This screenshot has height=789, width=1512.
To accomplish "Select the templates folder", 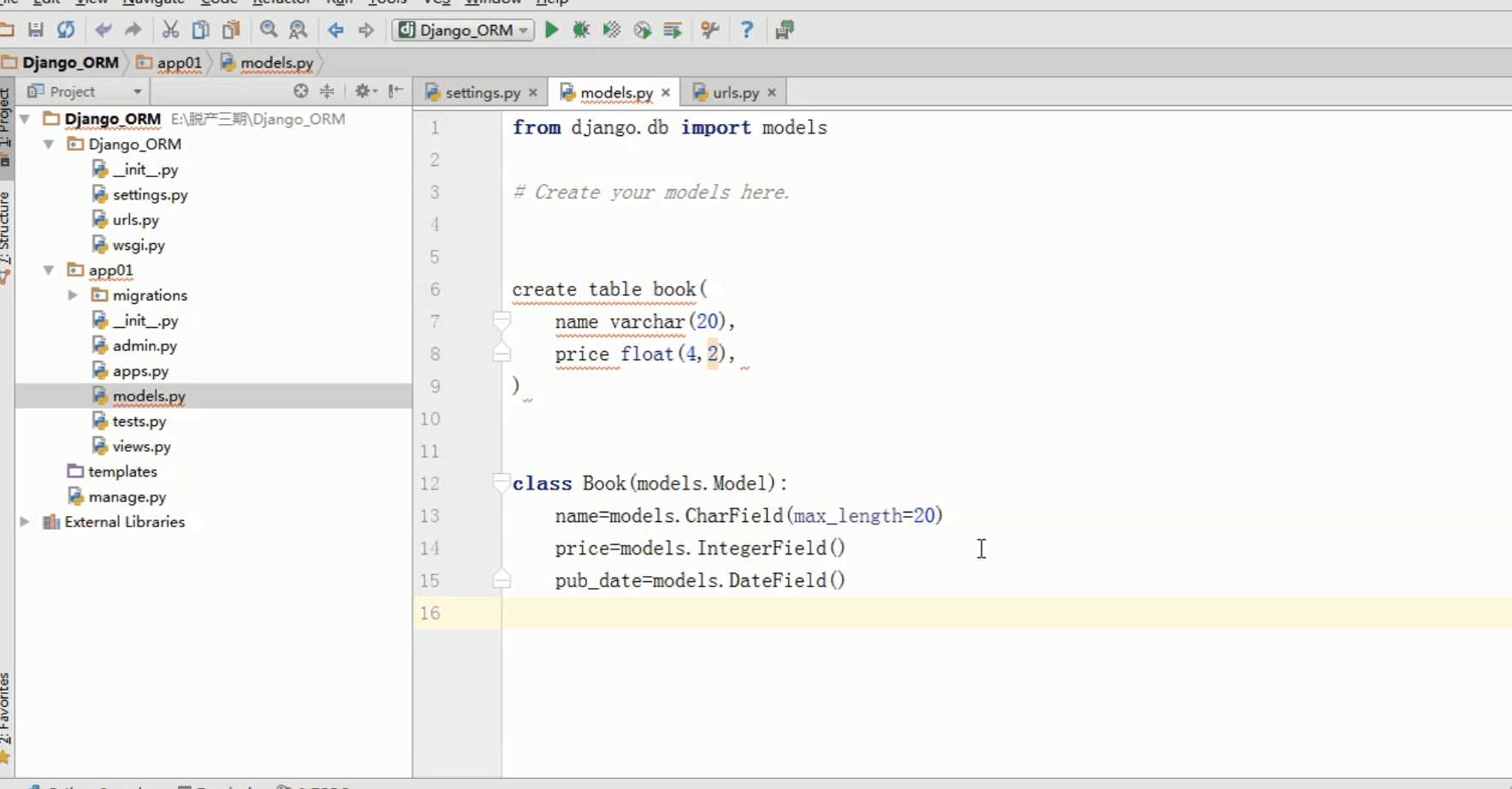I will pyautogui.click(x=122, y=472).
